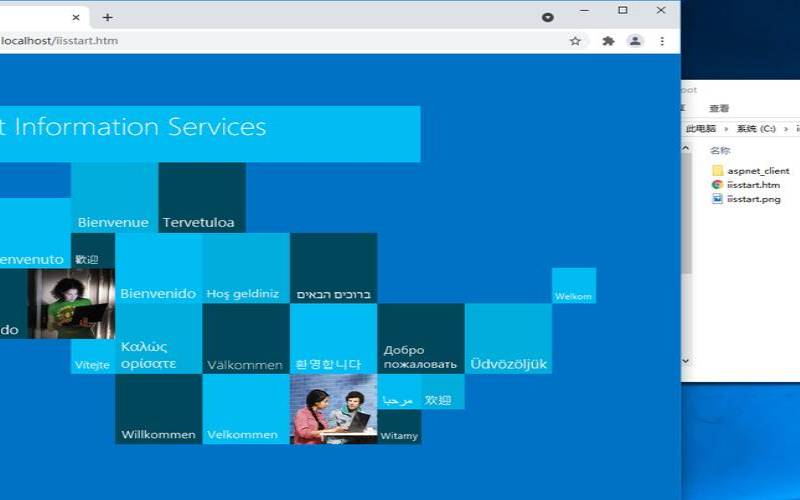Click the round dropdown icon in Chrome's title bar
Viewport: 800px width, 500px height.
tap(547, 17)
